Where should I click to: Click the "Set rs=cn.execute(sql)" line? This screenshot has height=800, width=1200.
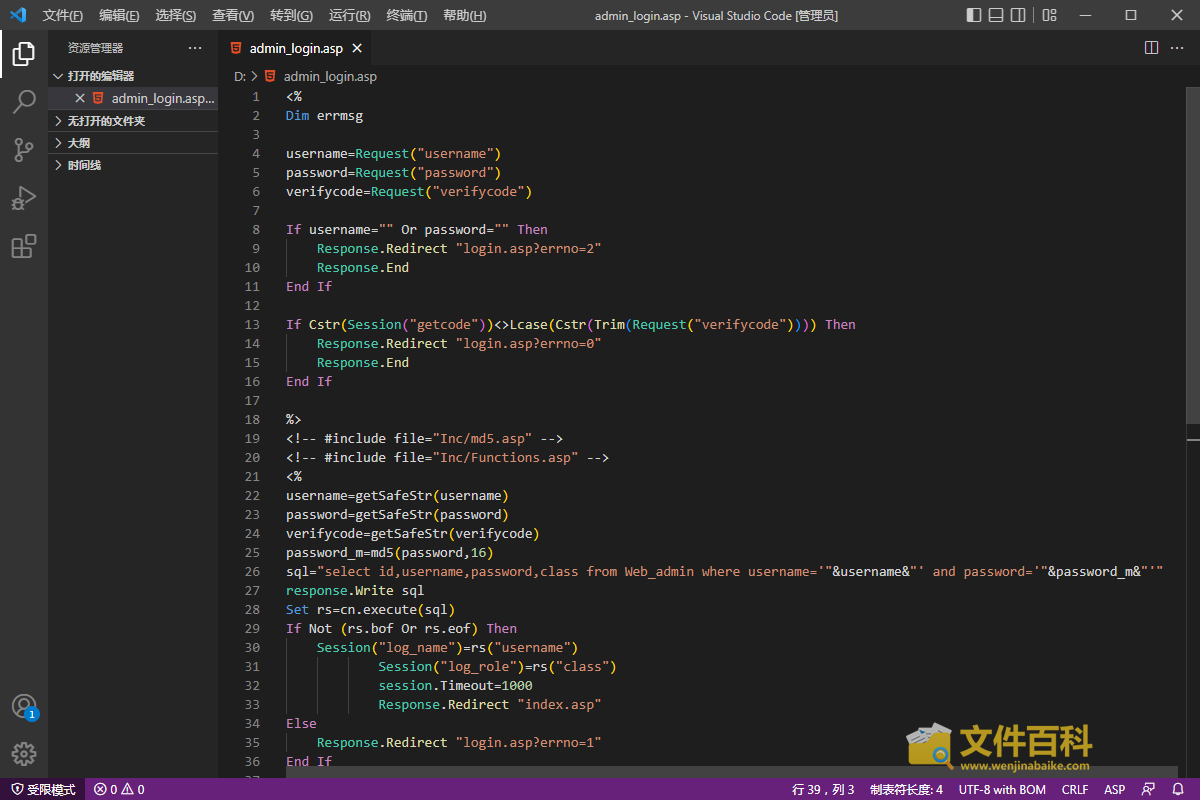pos(371,609)
